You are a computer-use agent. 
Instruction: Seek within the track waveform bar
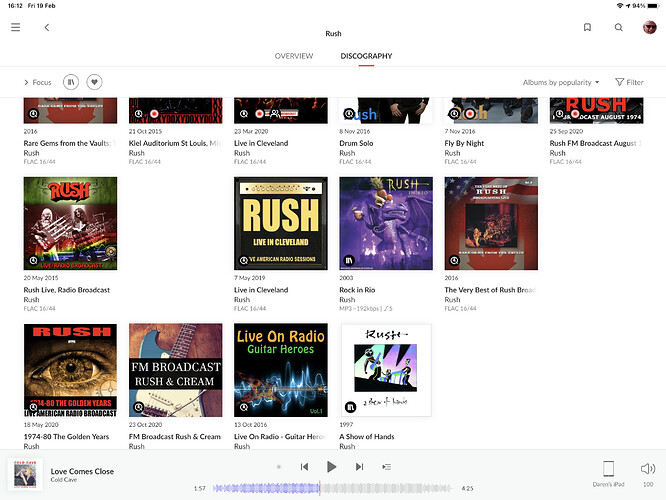tap(332, 489)
